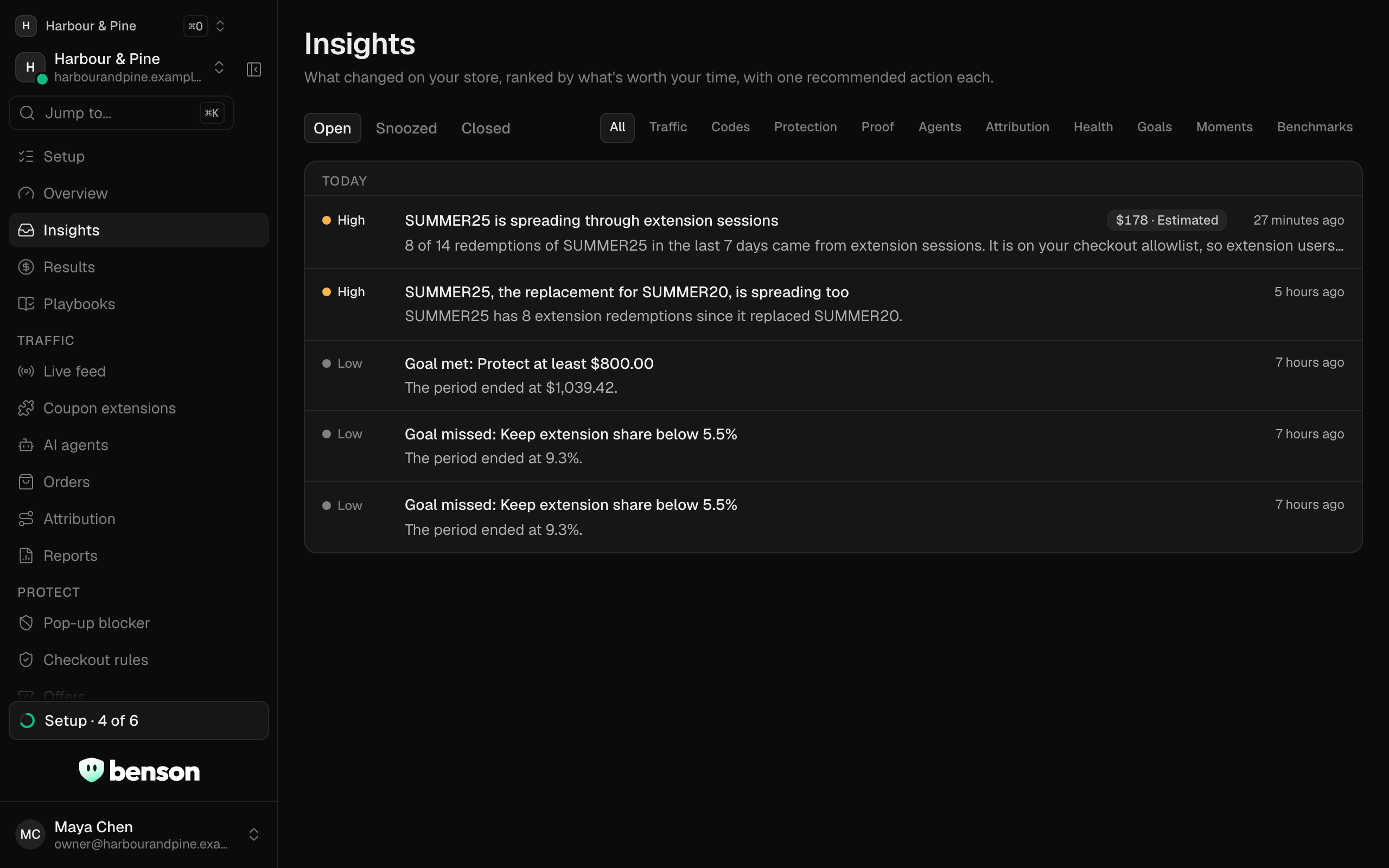
Task: Click the search magnifier icon
Action: (27, 112)
